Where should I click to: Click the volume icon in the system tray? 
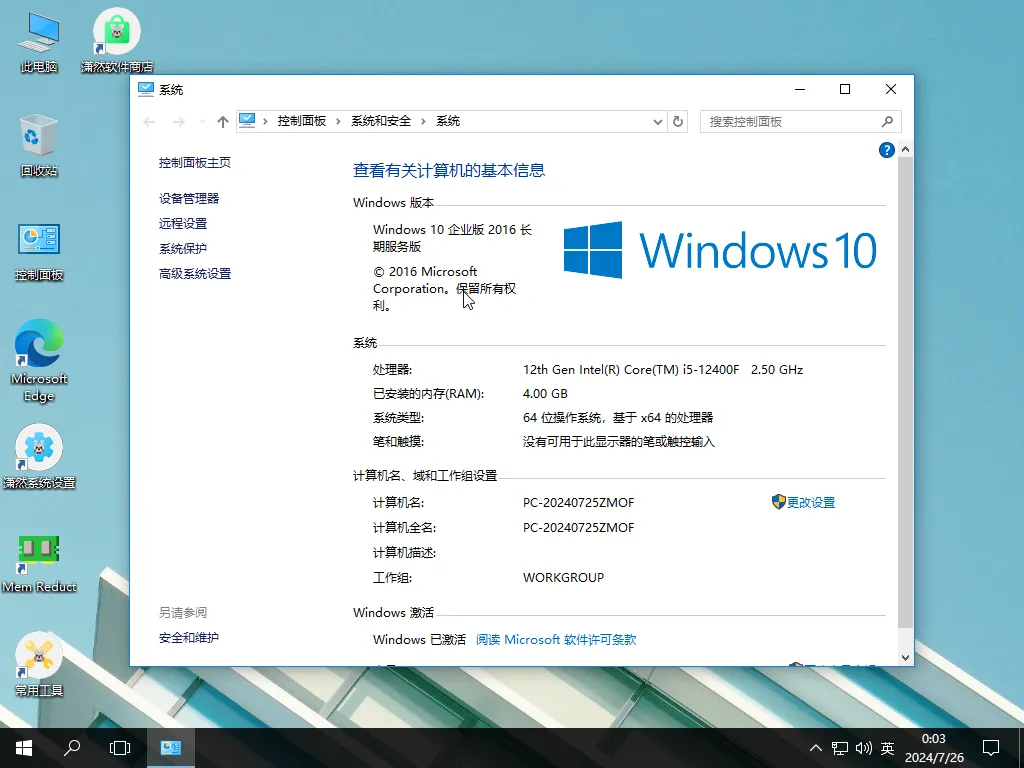863,747
